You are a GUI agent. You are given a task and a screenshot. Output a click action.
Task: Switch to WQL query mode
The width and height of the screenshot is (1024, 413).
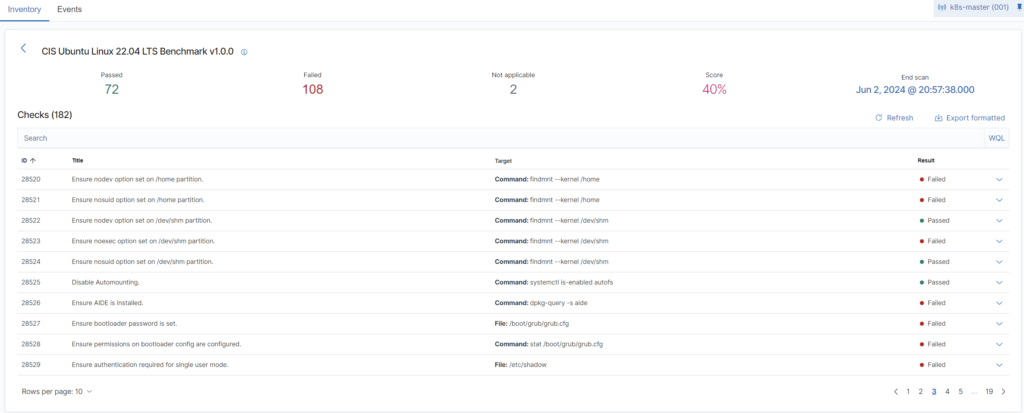coord(996,138)
